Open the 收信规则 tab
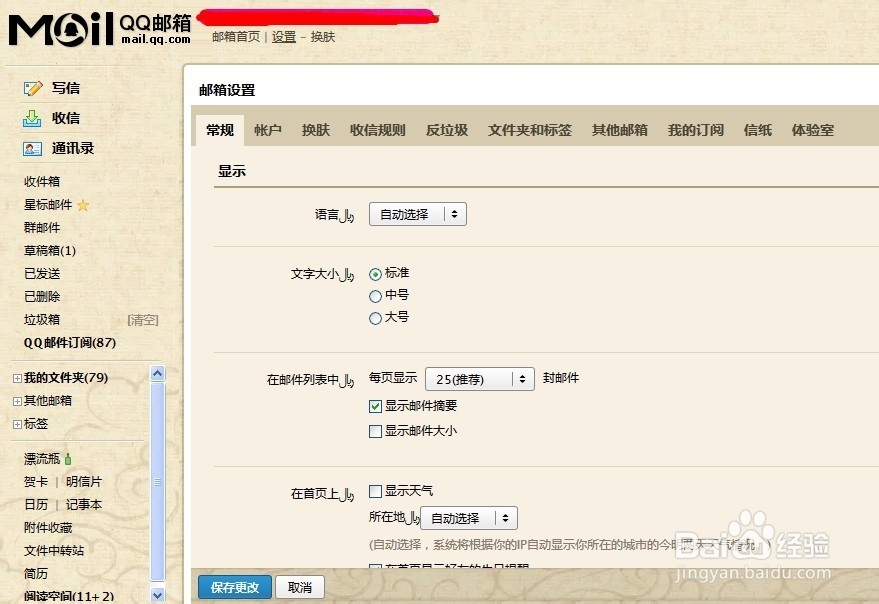Screen dimensions: 879x604 pyautogui.click(x=377, y=129)
